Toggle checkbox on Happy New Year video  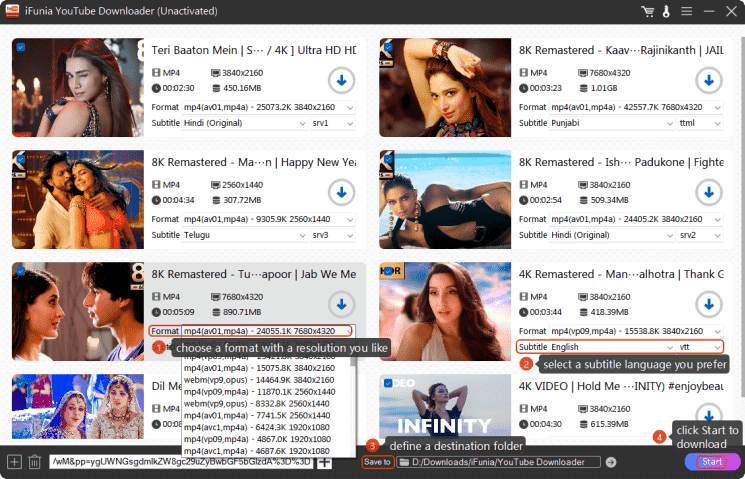pos(20,158)
